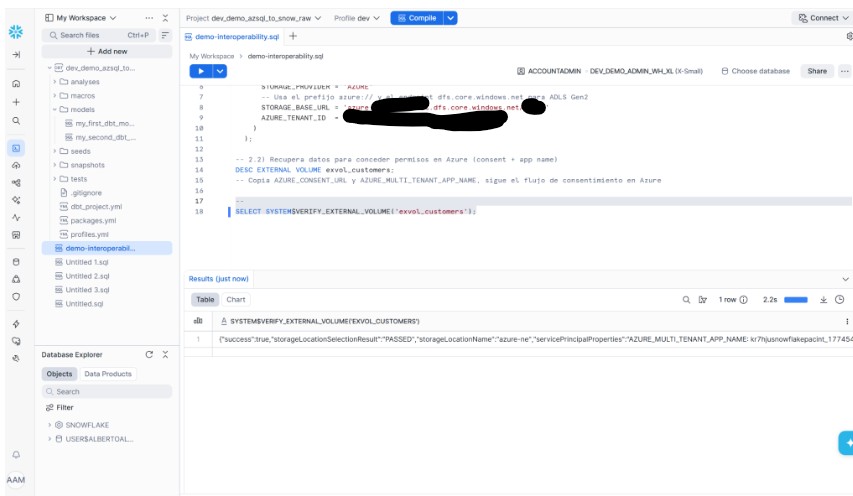The width and height of the screenshot is (853, 496).
Task: Switch results view to Chart
Action: pyautogui.click(x=236, y=299)
